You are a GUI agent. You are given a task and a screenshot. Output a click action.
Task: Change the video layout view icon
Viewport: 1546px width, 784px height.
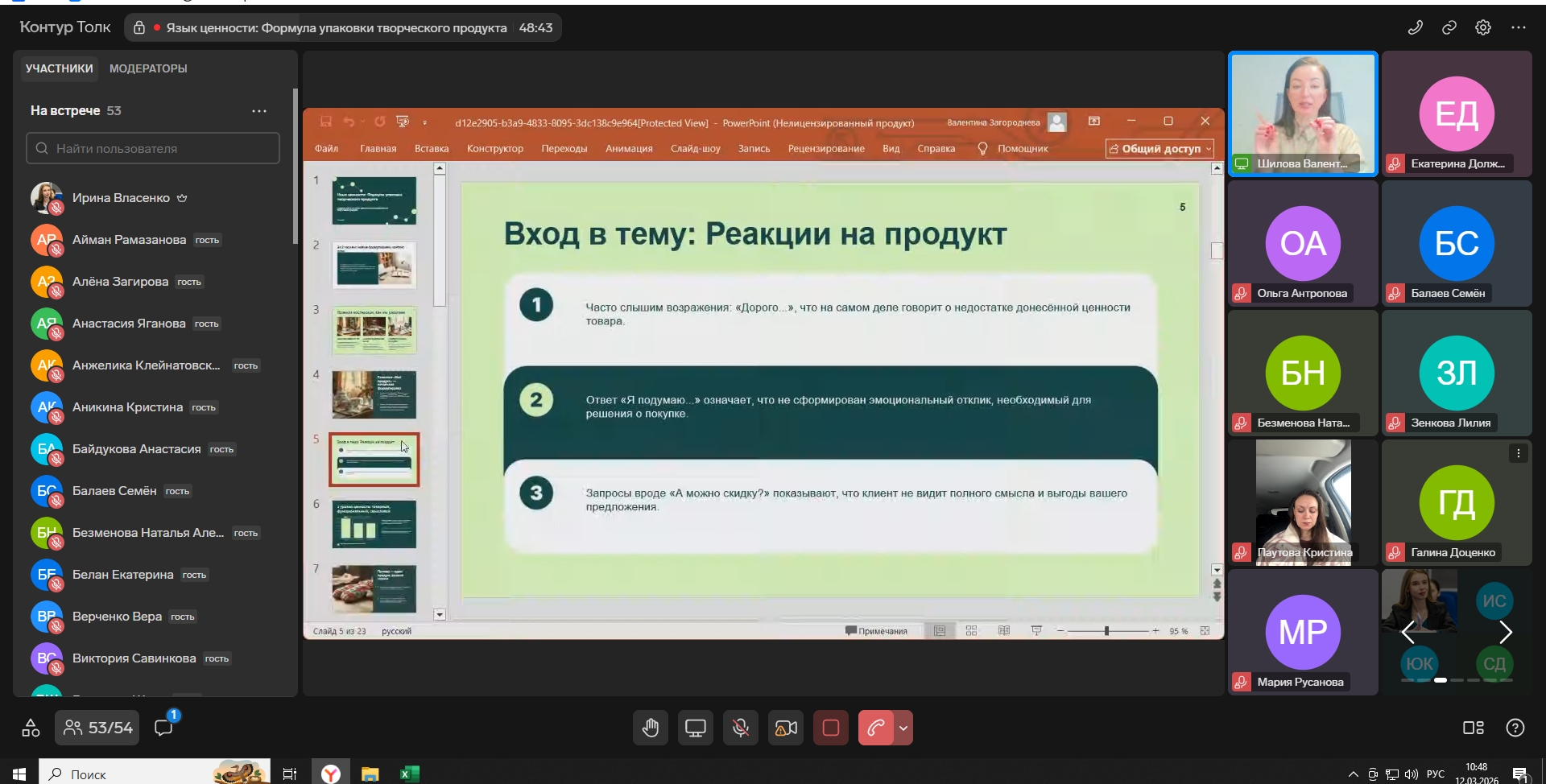[x=1474, y=728]
